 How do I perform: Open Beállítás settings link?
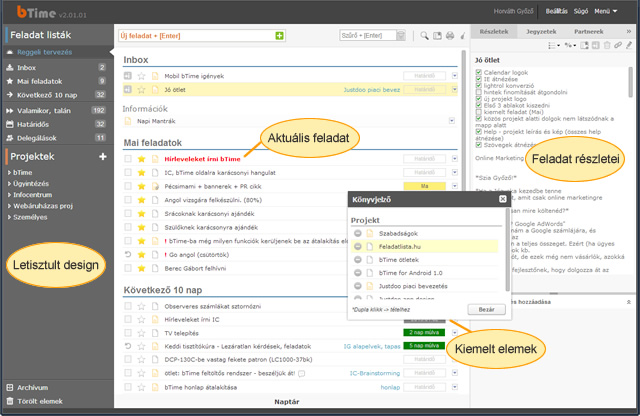tap(556, 11)
